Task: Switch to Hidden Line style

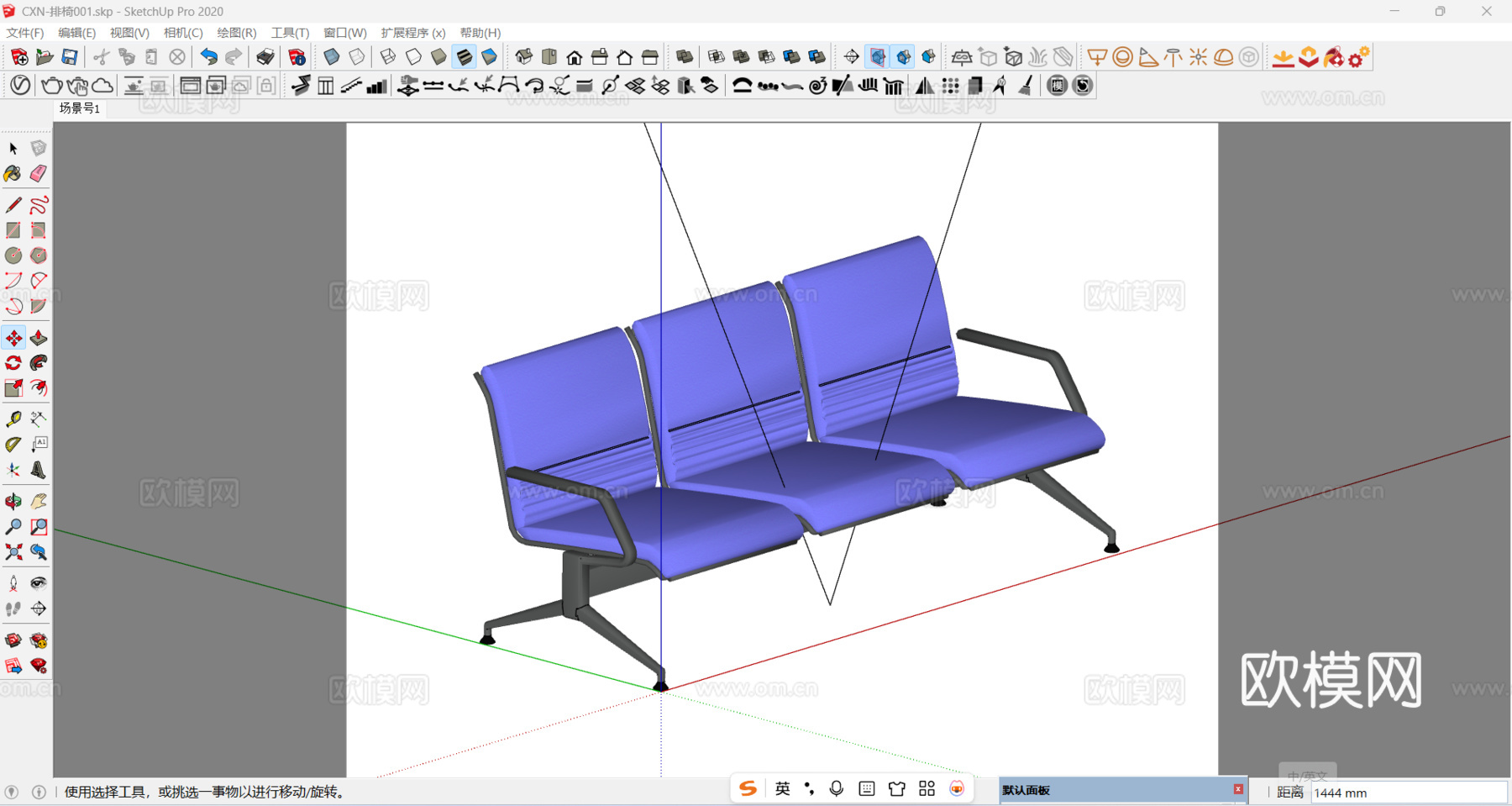Action: (413, 57)
